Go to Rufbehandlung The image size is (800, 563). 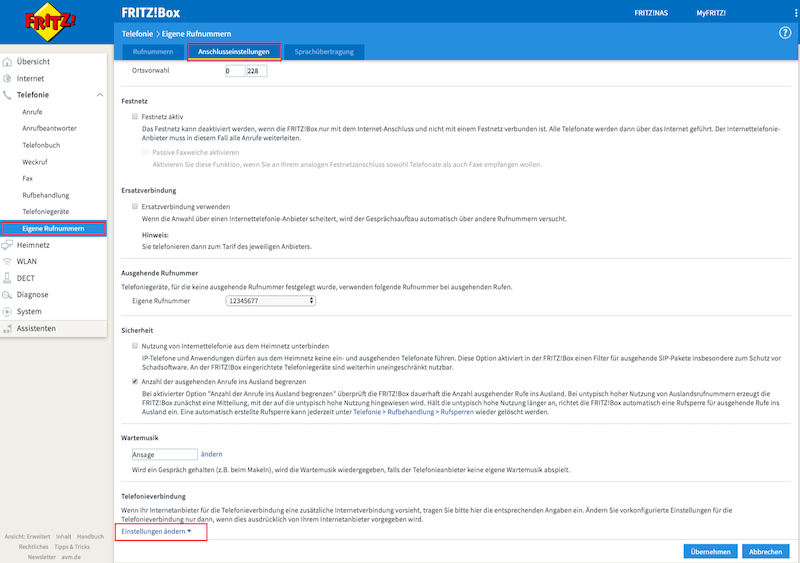[46, 195]
